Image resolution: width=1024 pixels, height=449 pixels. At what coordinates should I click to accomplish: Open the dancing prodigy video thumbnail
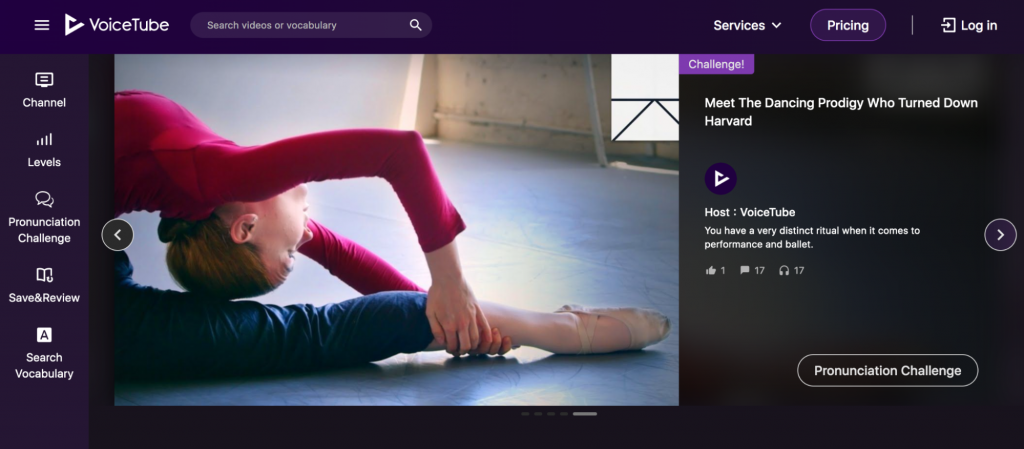click(396, 229)
